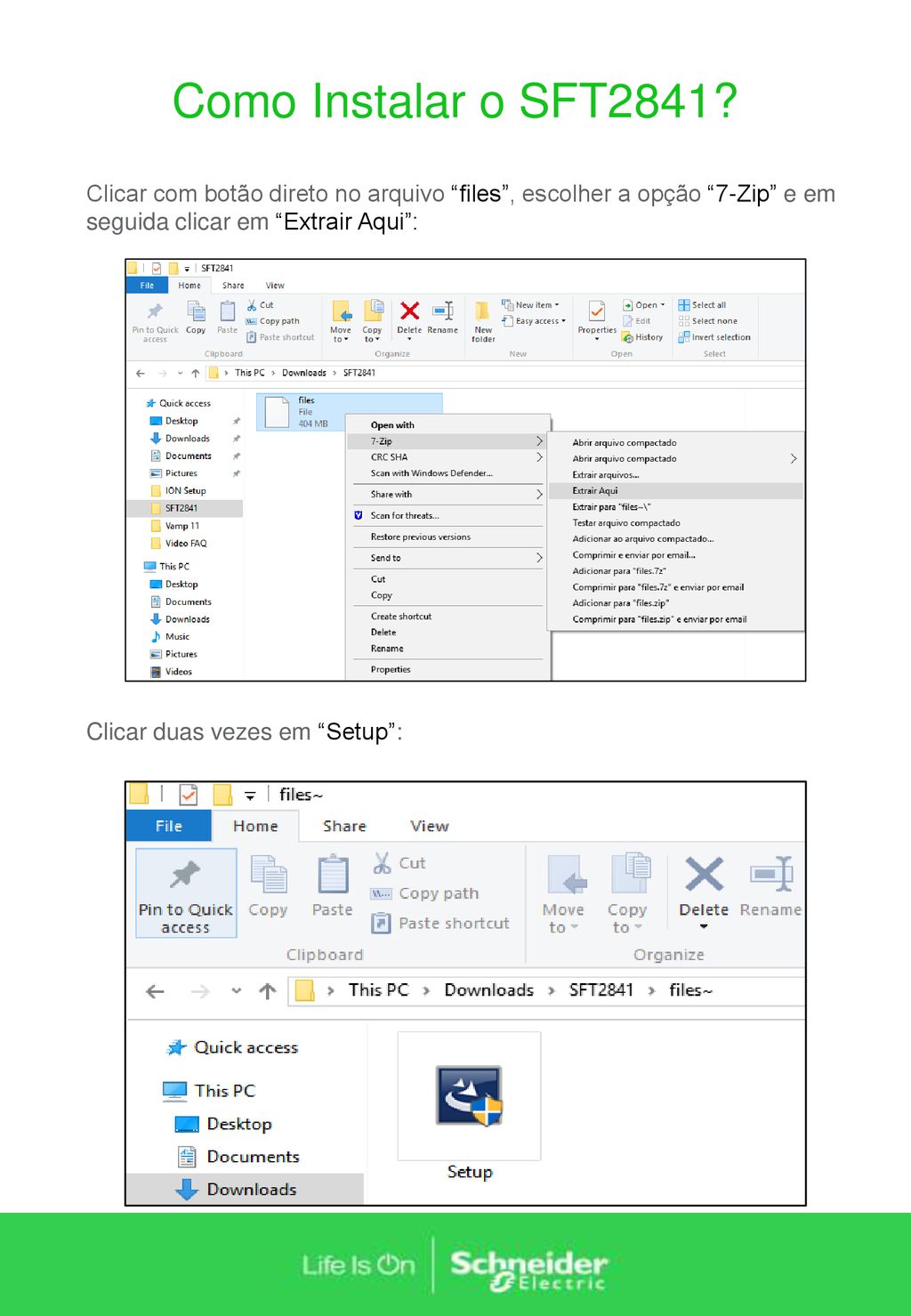
Task: Click History in the SFT2841 window ribbon
Action: click(642, 337)
